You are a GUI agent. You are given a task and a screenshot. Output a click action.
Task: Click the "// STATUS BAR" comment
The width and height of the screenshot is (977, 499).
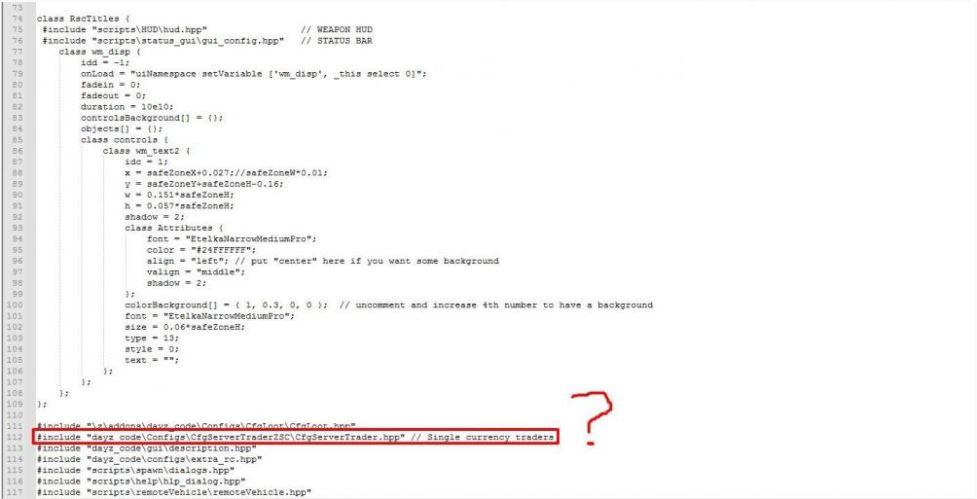336,40
